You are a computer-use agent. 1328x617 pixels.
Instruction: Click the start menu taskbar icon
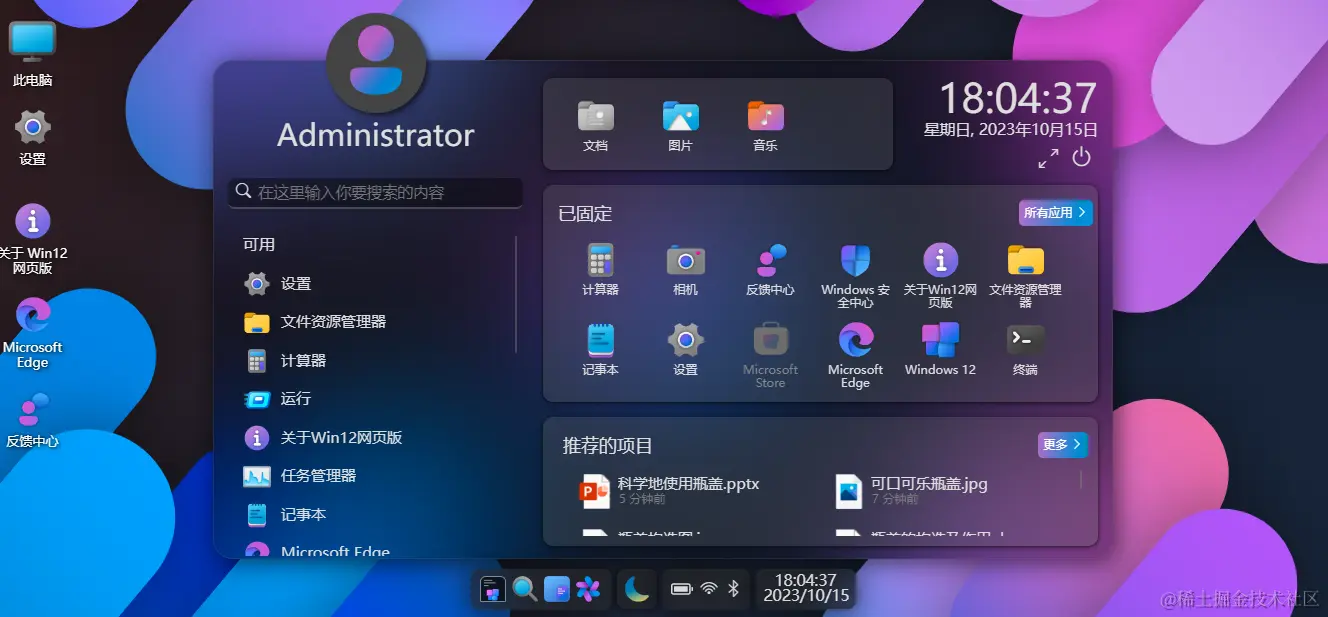coord(492,589)
